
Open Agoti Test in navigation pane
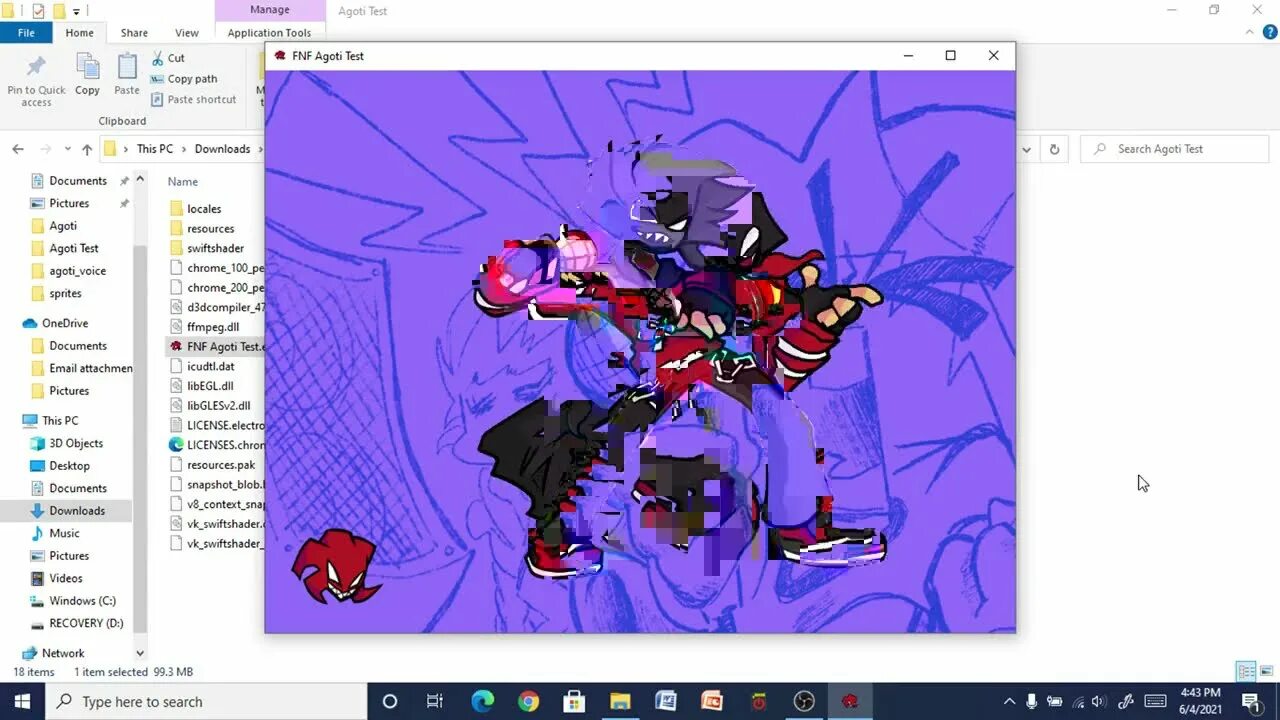point(74,248)
